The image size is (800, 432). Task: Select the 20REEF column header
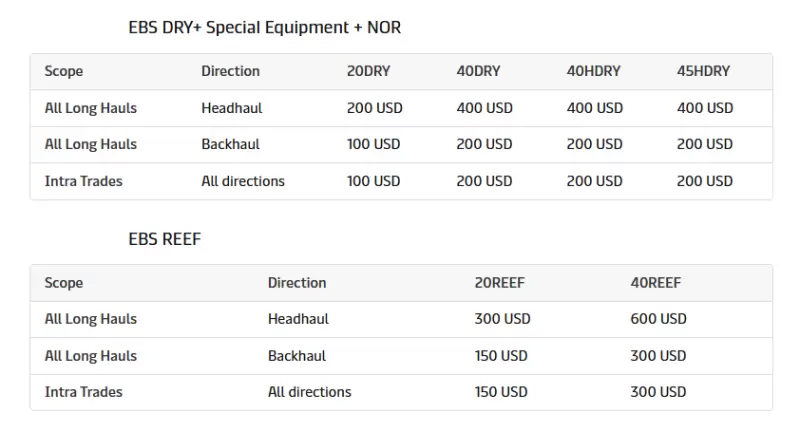coord(500,283)
